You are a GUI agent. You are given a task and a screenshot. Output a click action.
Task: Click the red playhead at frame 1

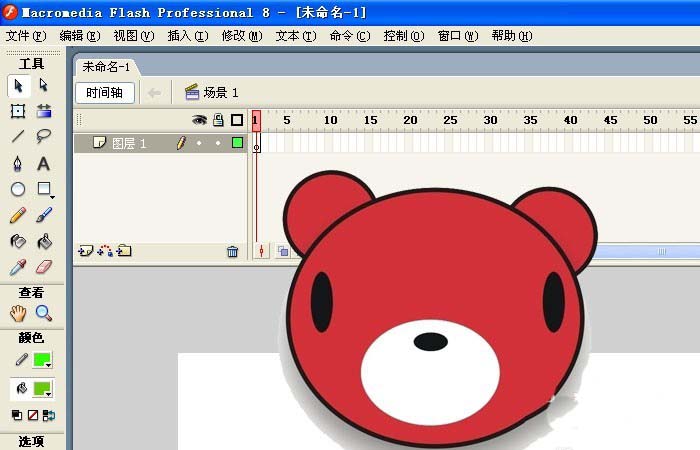point(256,121)
